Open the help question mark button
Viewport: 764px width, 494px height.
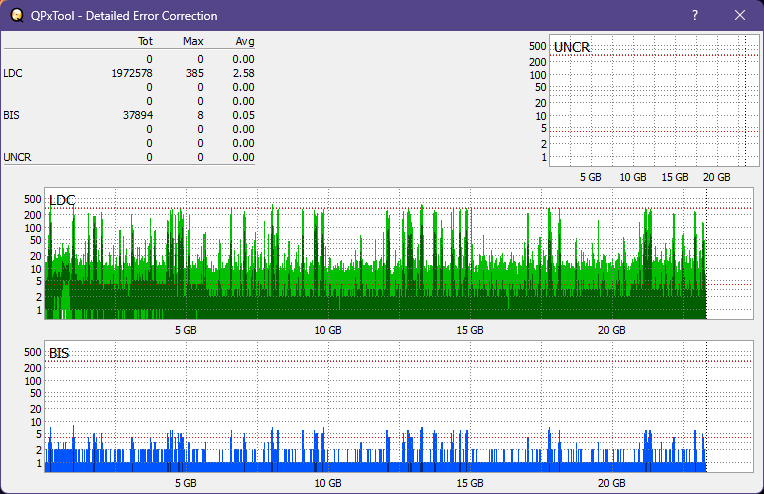pyautogui.click(x=695, y=15)
